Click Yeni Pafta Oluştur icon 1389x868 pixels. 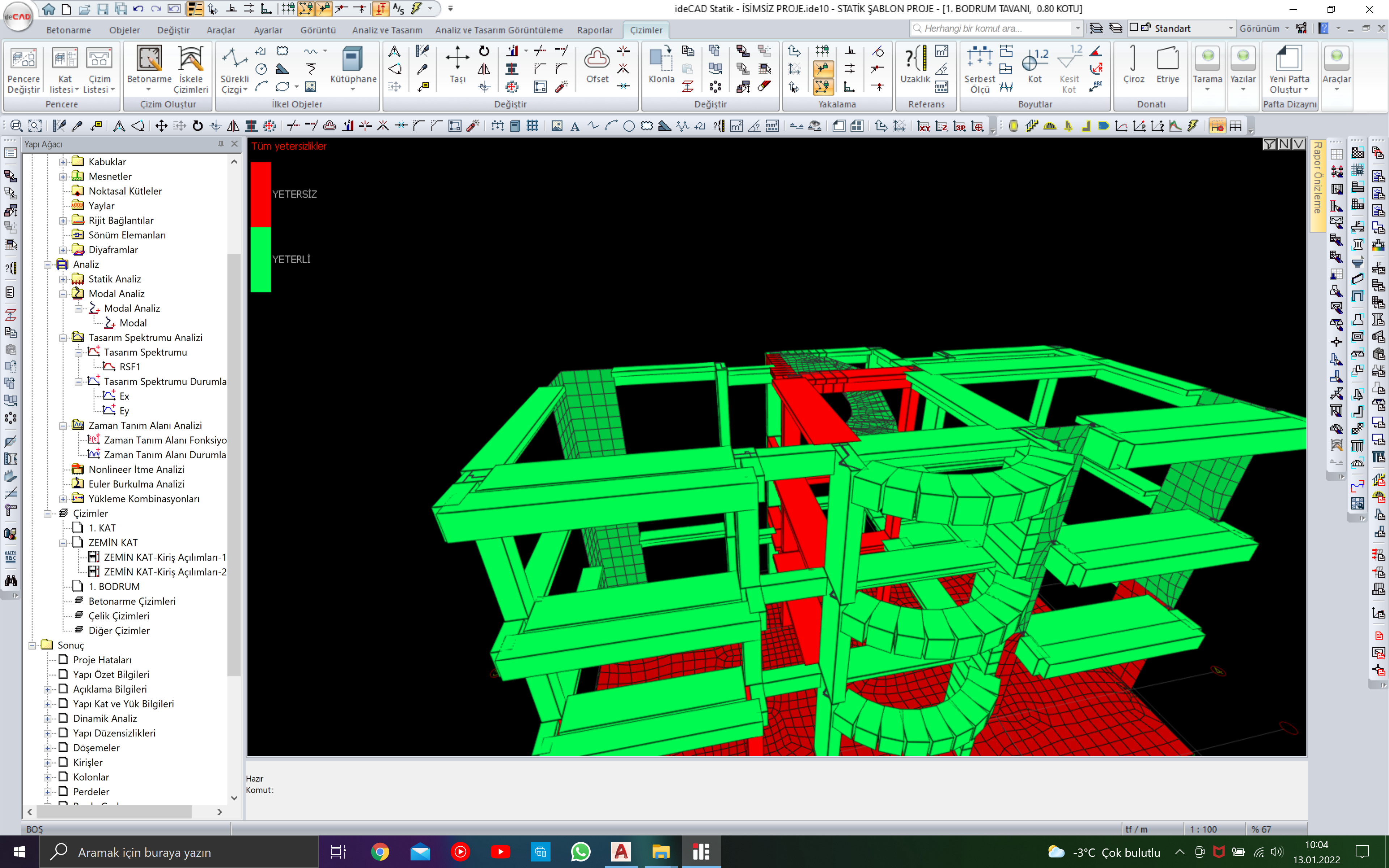[1289, 69]
